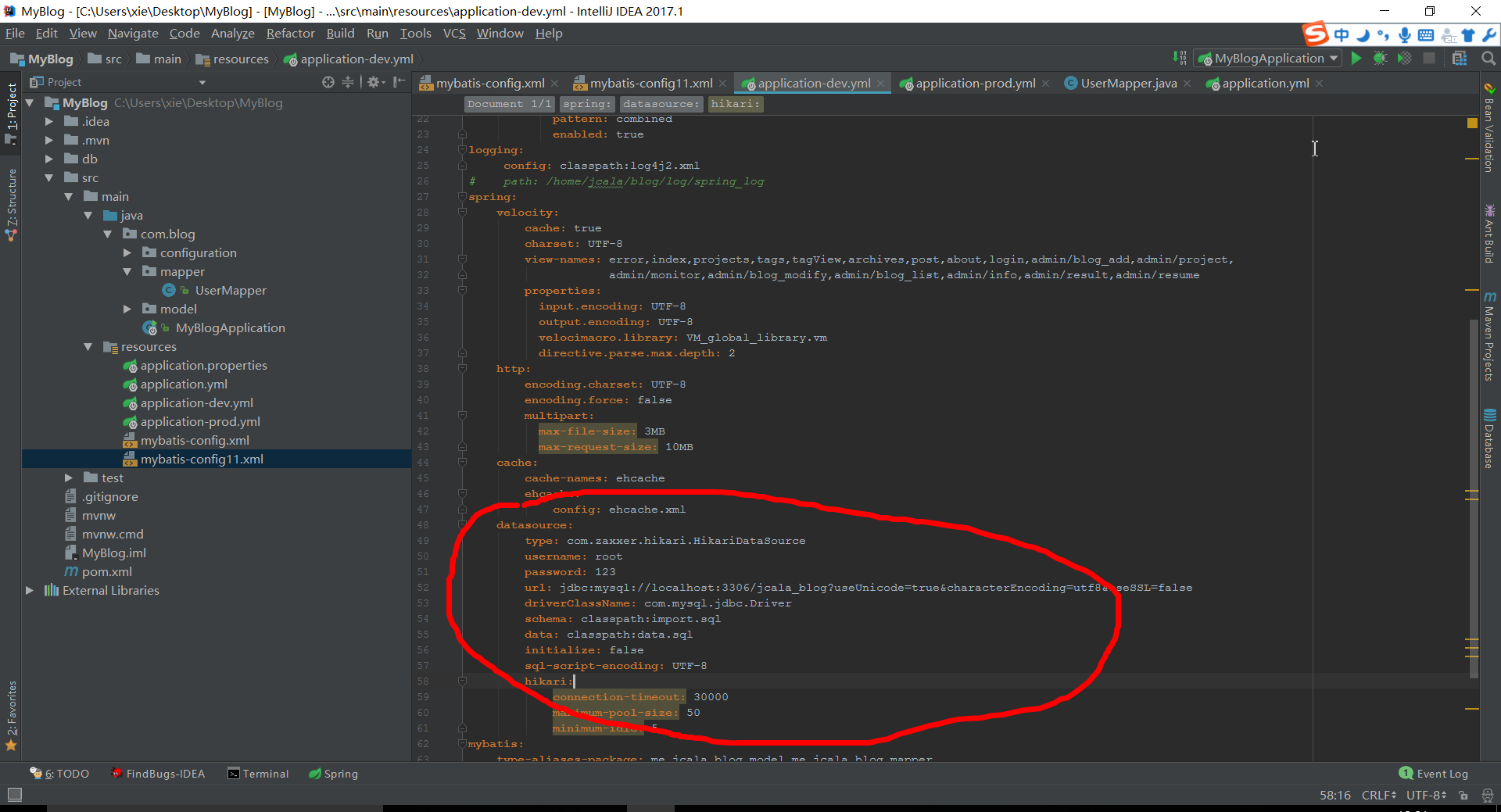Run with coverage icon in toolbar
This screenshot has height=812, width=1501.
(1405, 59)
